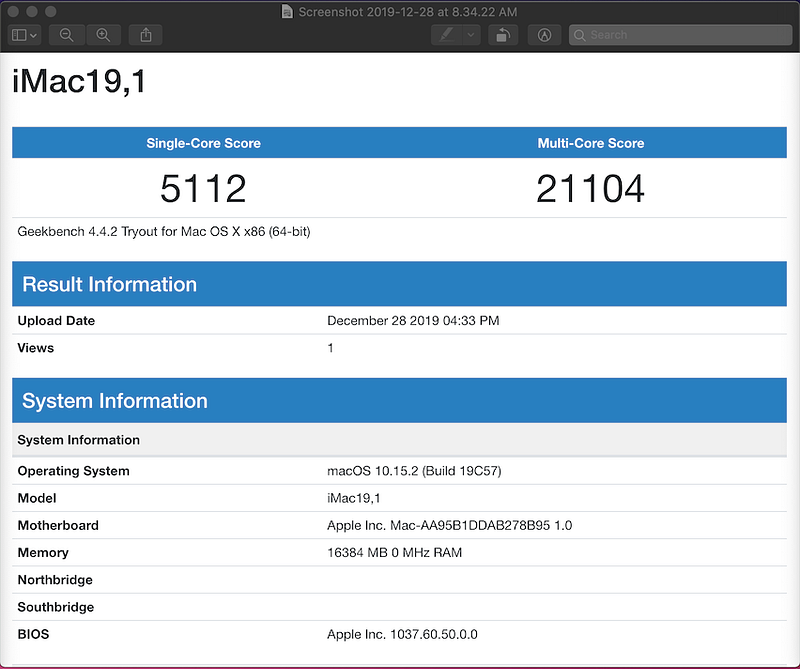Click the window title Screenshot 2019-12-28
Screen dimensions: 800x669
pyautogui.click(x=408, y=11)
